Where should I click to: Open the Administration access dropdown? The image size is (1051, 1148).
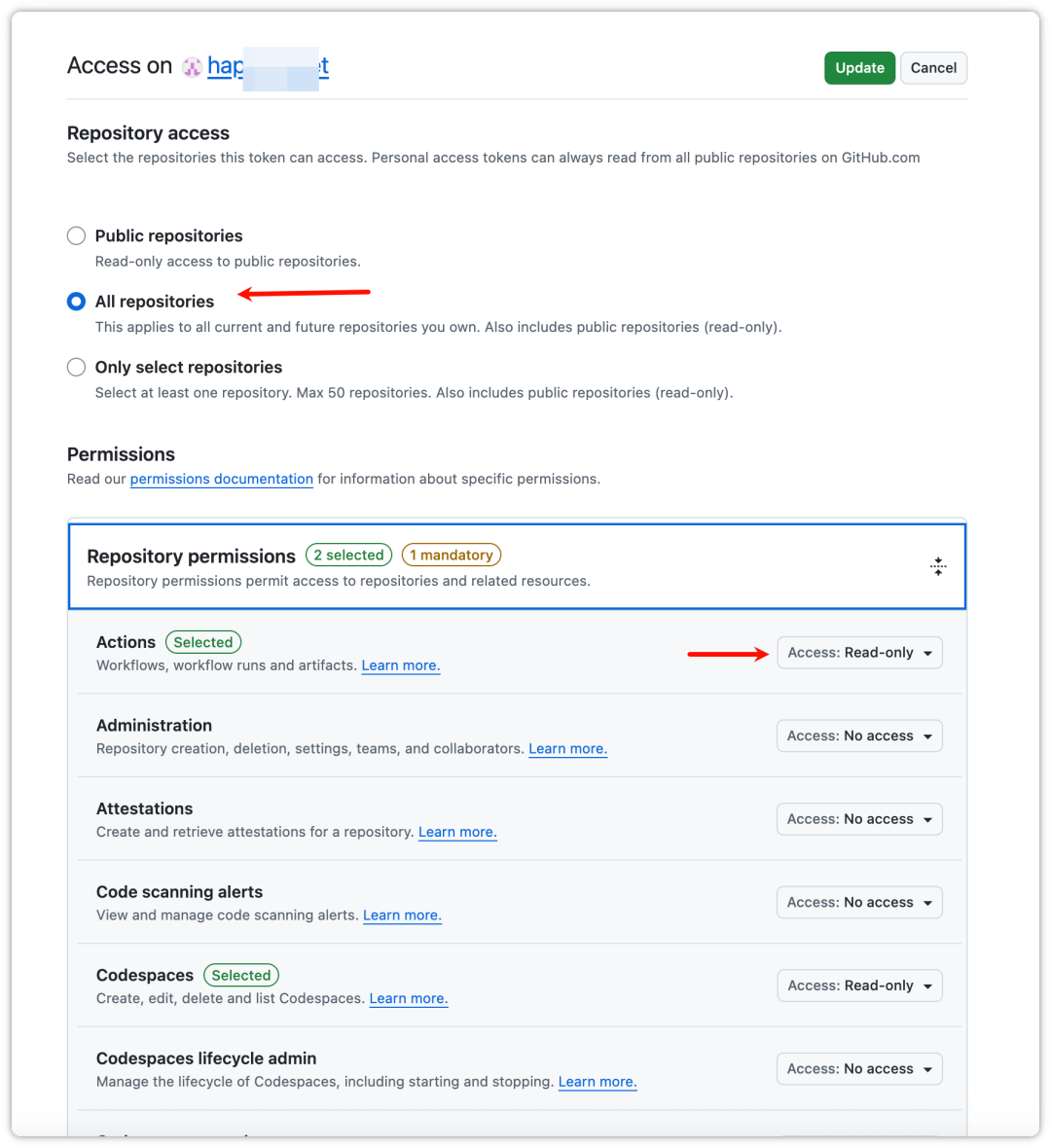click(x=859, y=735)
